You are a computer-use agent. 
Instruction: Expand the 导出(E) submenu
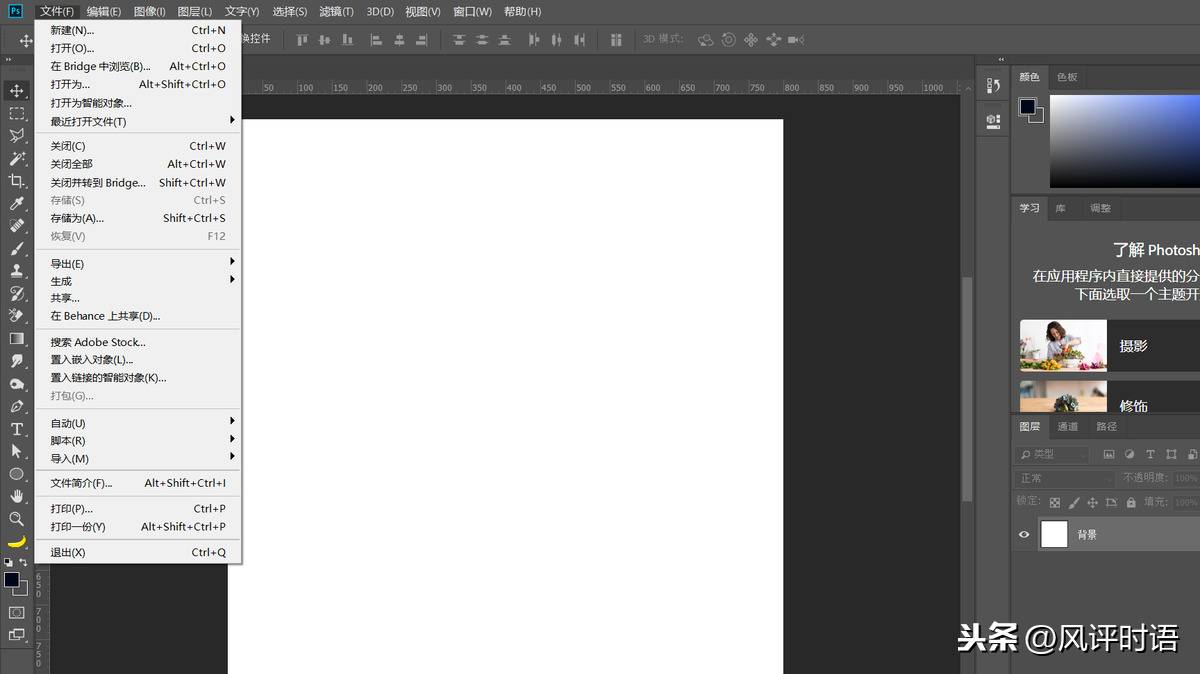(139, 263)
